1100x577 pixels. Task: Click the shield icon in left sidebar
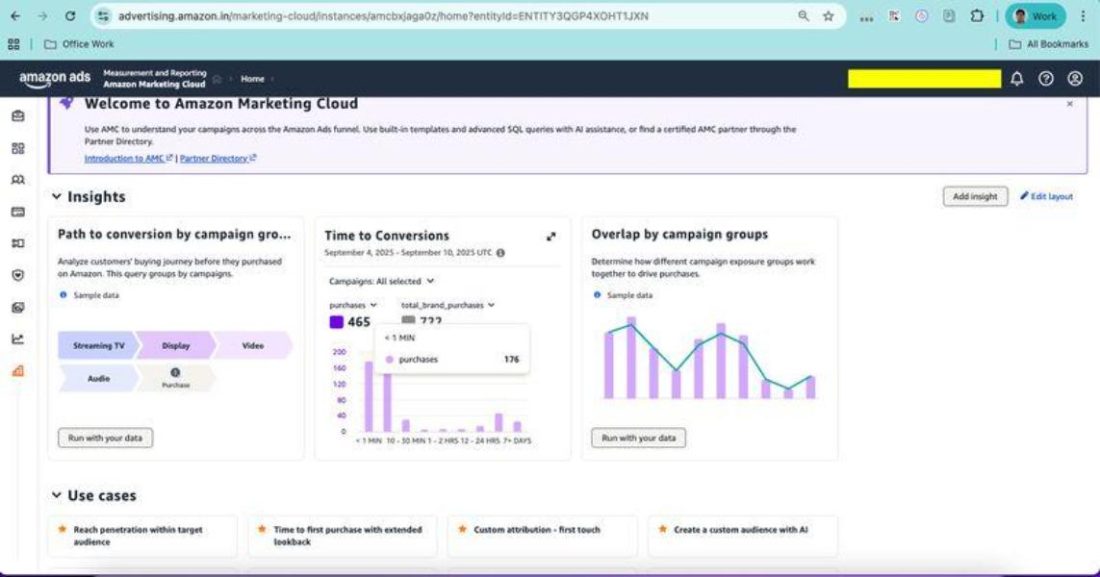click(18, 275)
